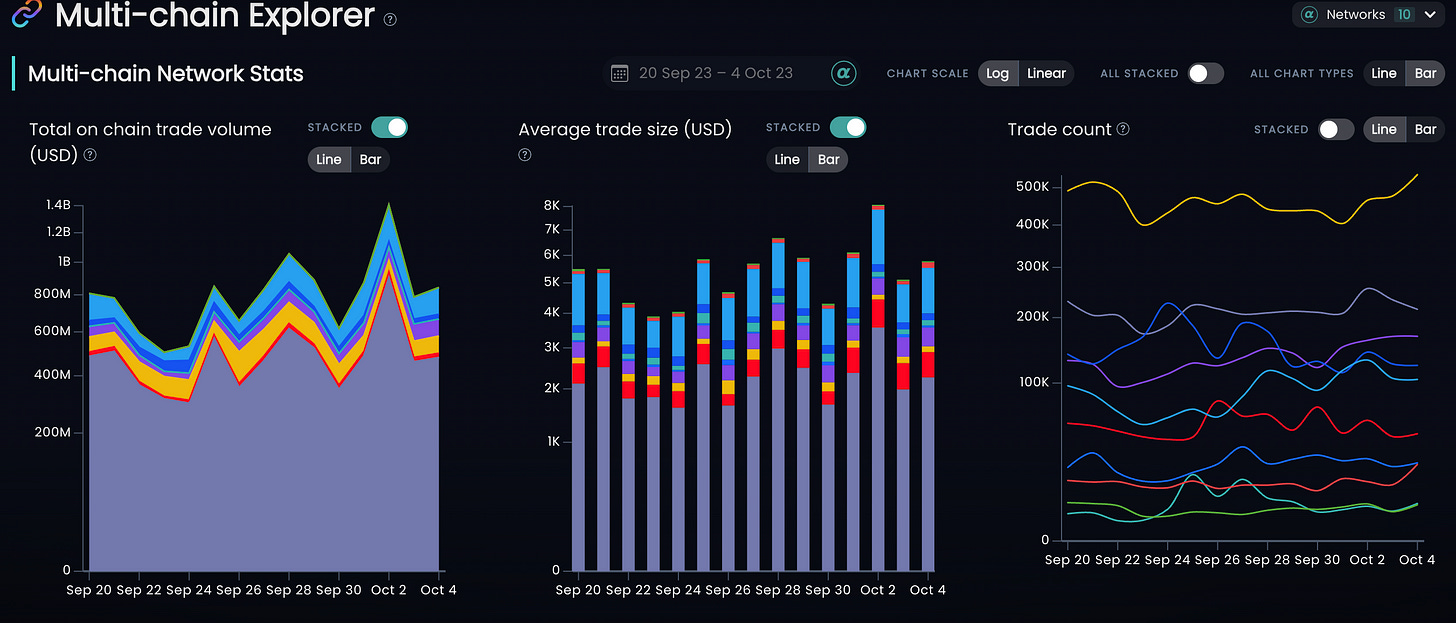The image size is (1456, 623).
Task: Click the 500K axis label
Action: [x=1032, y=187]
